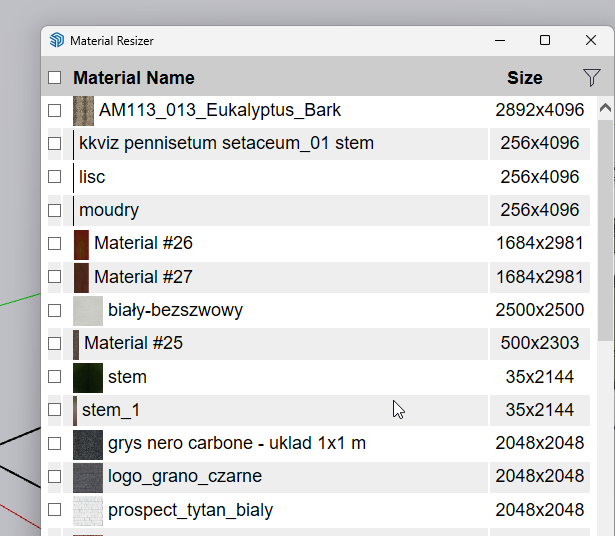Select the grys nero carbone - uklad name
This screenshot has width=615, height=536.
tap(237, 443)
